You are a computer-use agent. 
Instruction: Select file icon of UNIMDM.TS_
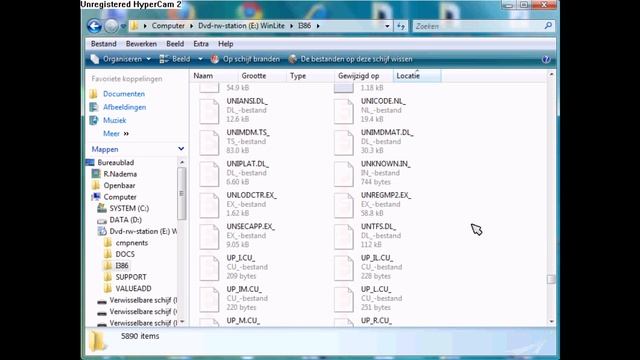click(209, 142)
